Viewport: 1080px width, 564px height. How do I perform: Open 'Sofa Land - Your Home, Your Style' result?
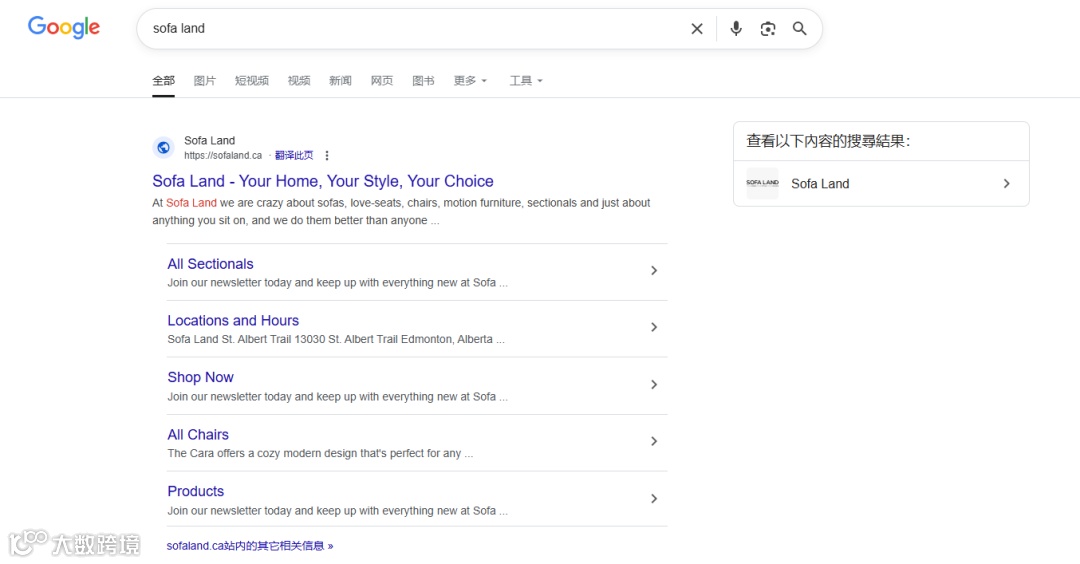[323, 181]
